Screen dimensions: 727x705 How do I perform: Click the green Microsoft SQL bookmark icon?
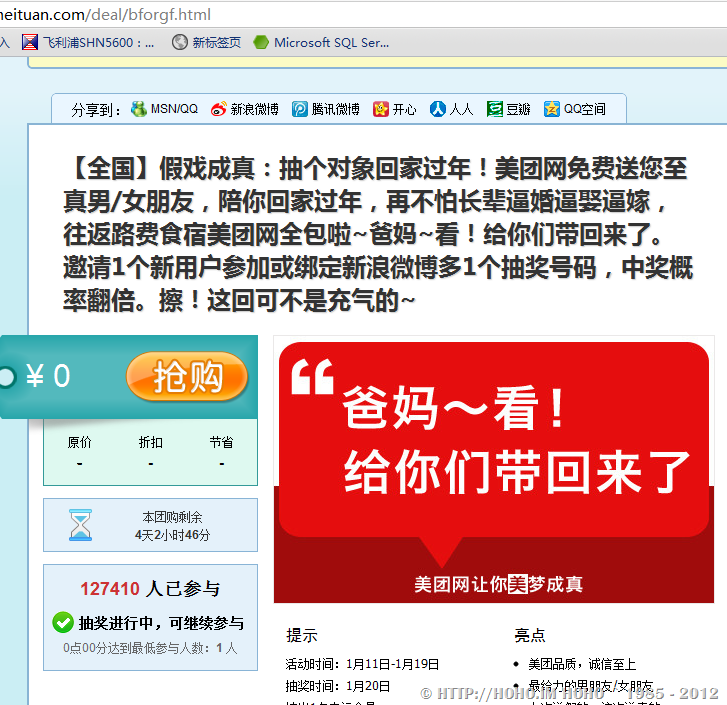coord(261,43)
